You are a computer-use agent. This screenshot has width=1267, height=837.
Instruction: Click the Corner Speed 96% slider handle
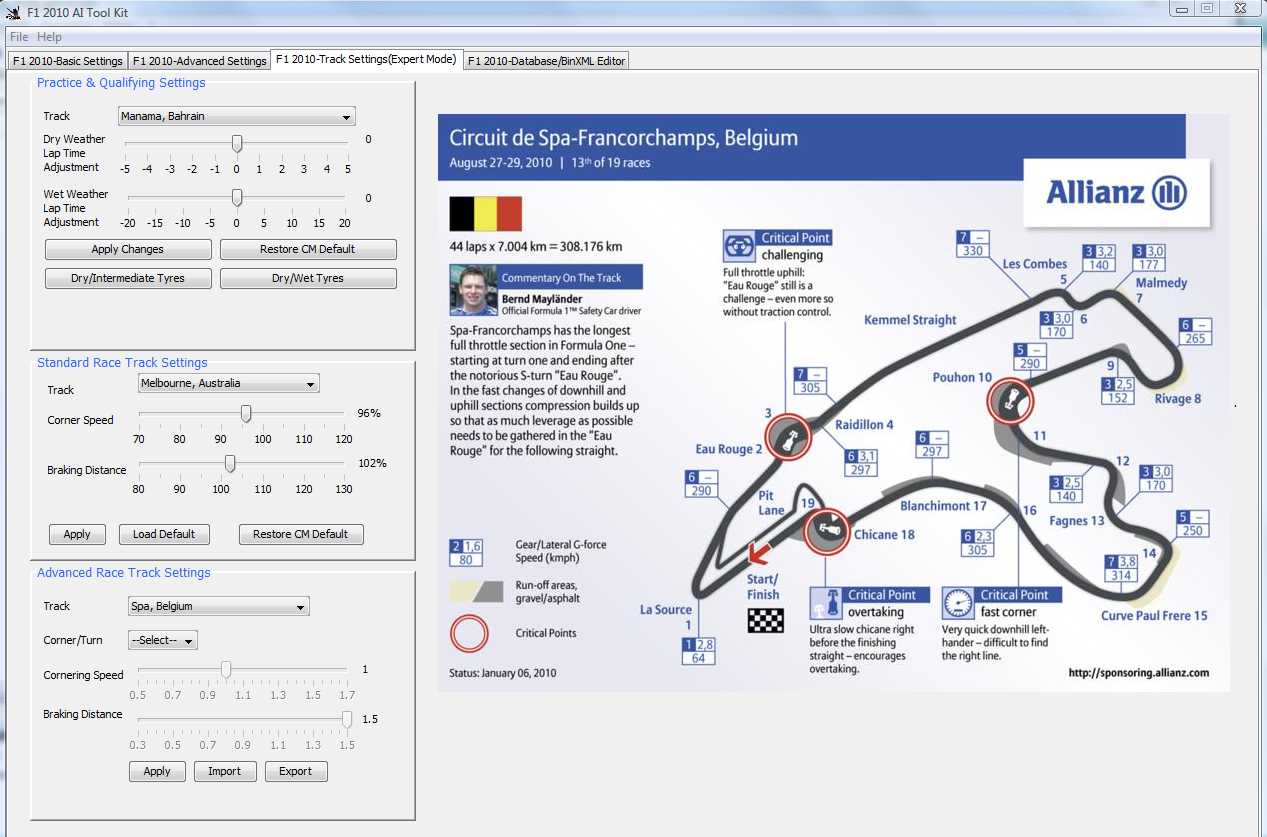click(x=246, y=414)
